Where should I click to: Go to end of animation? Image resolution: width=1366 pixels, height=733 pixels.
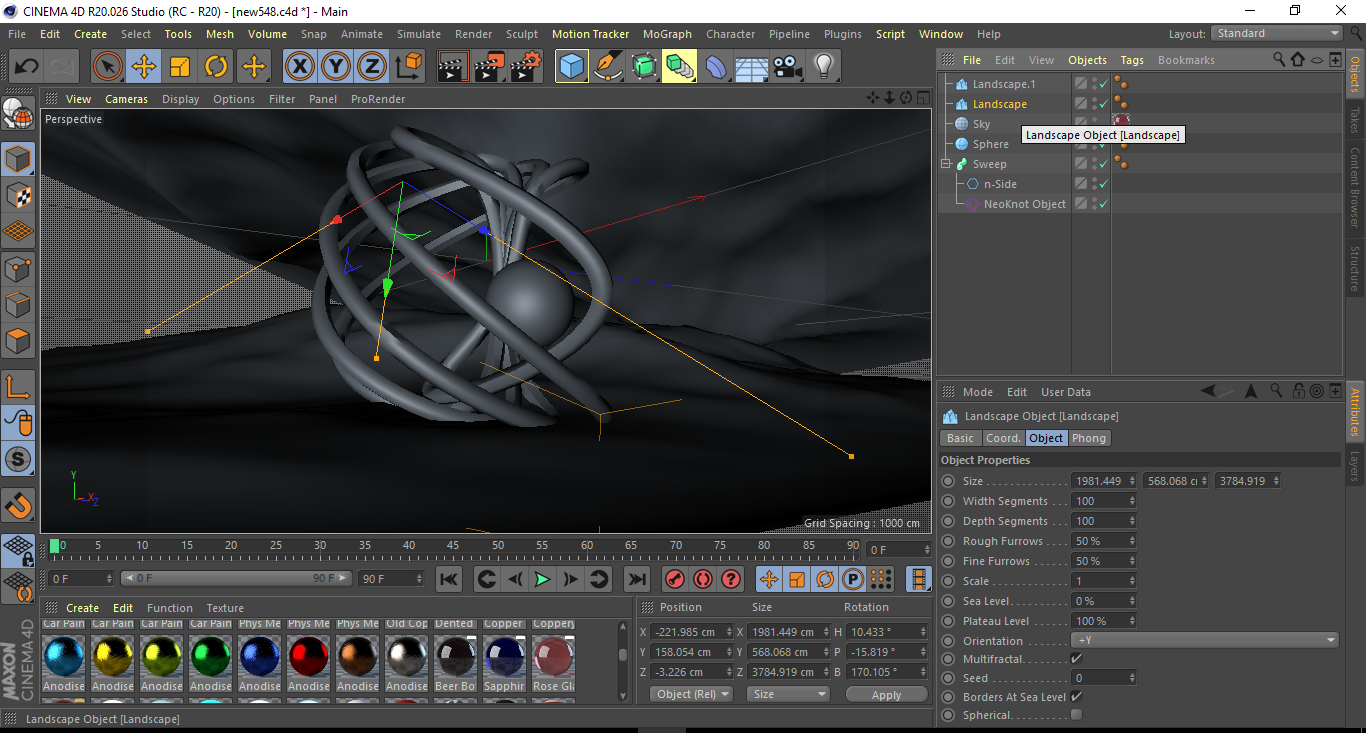pyautogui.click(x=637, y=579)
